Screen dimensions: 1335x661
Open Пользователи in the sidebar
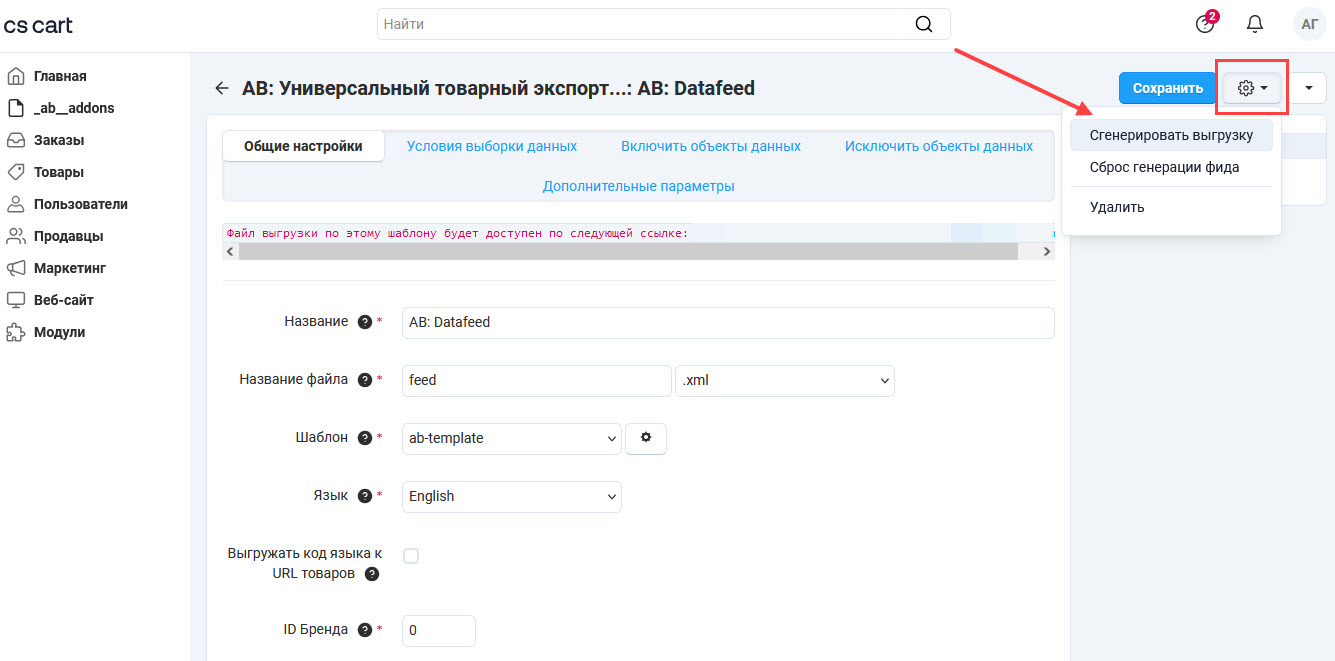tap(81, 204)
